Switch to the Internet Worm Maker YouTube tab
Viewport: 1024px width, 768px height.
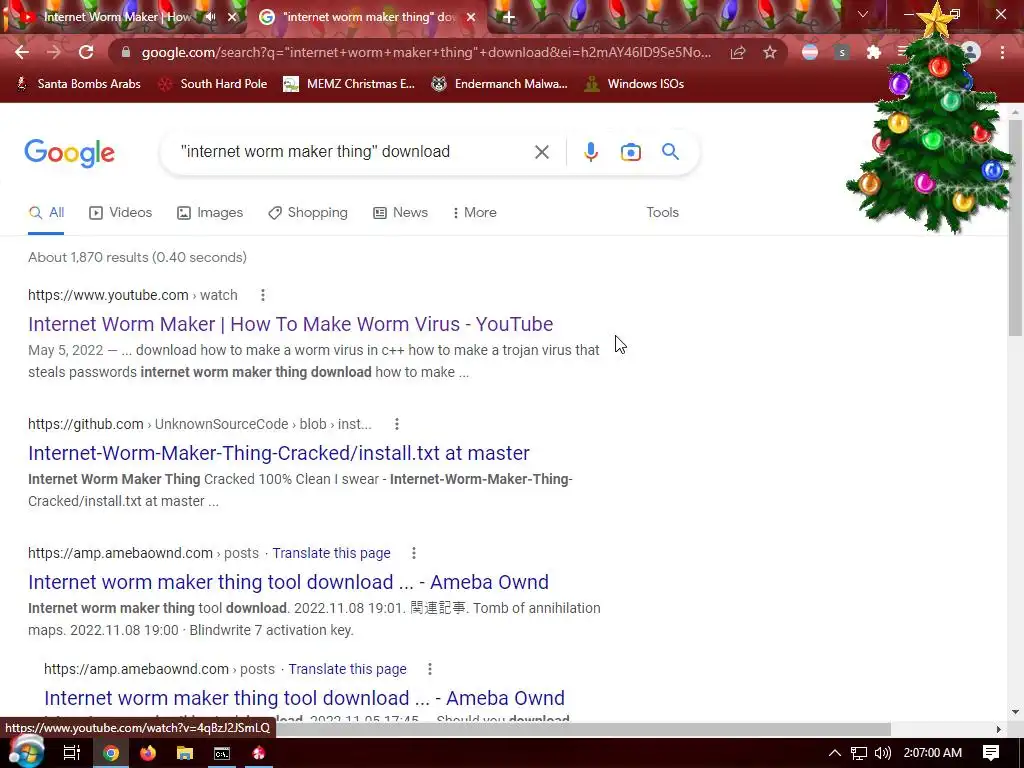pos(118,17)
